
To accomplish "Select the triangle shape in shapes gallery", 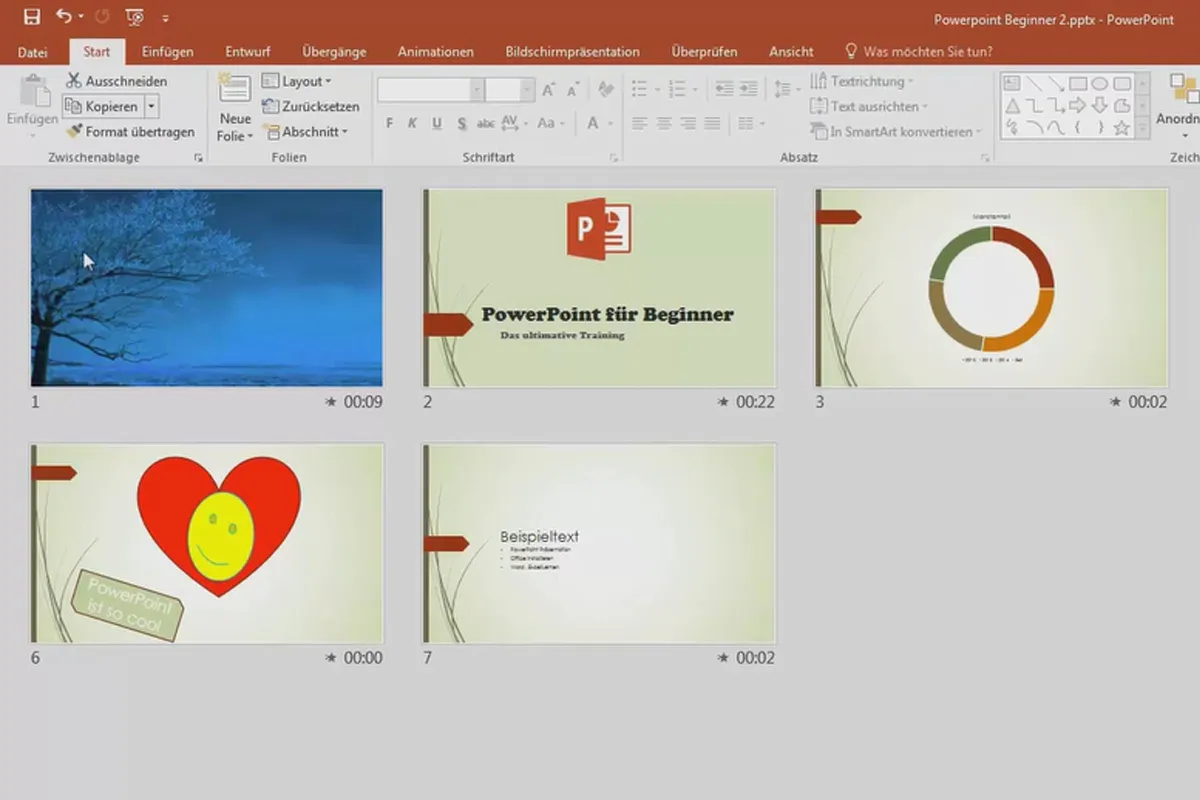I will click(1011, 105).
